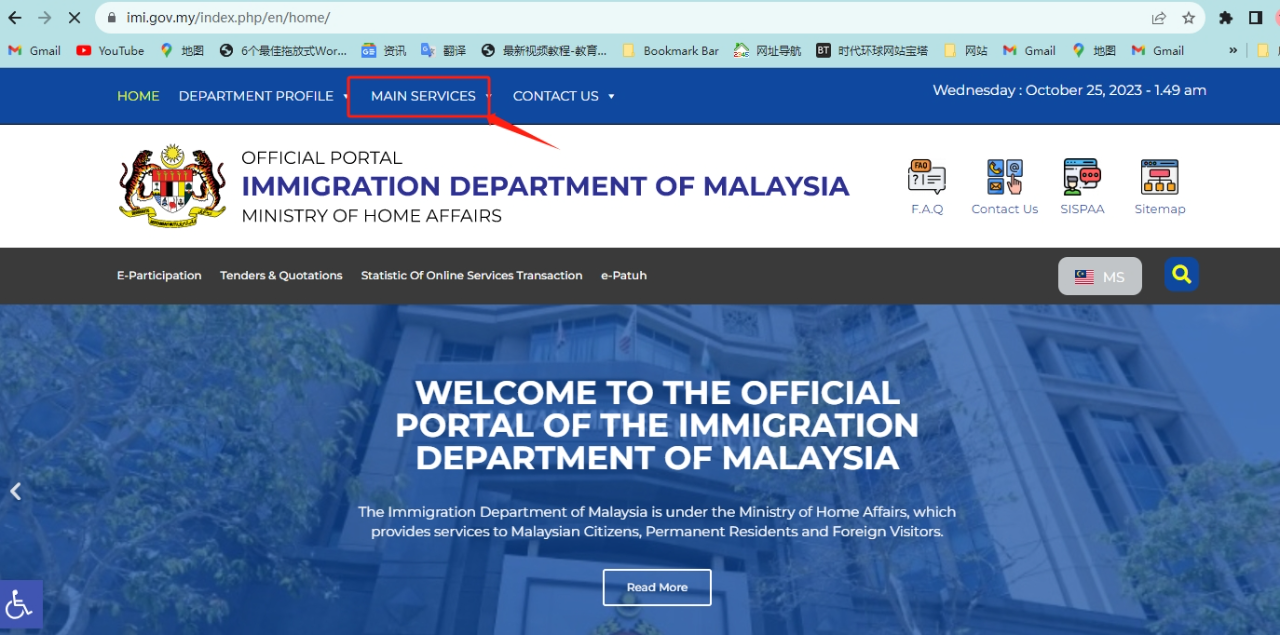Toggle the browser side panel icon

(x=1255, y=18)
